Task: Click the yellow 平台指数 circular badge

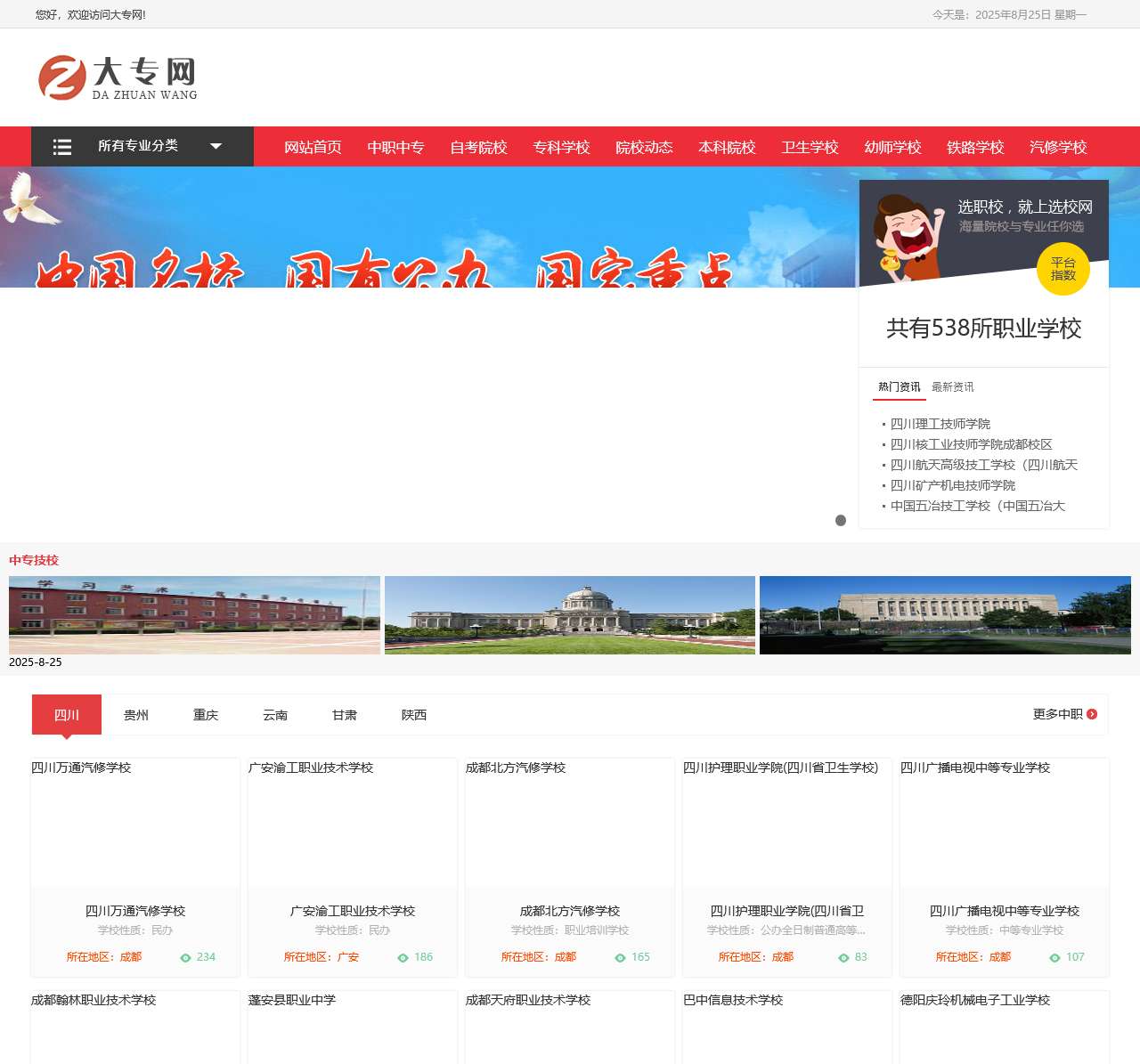Action: [1063, 268]
